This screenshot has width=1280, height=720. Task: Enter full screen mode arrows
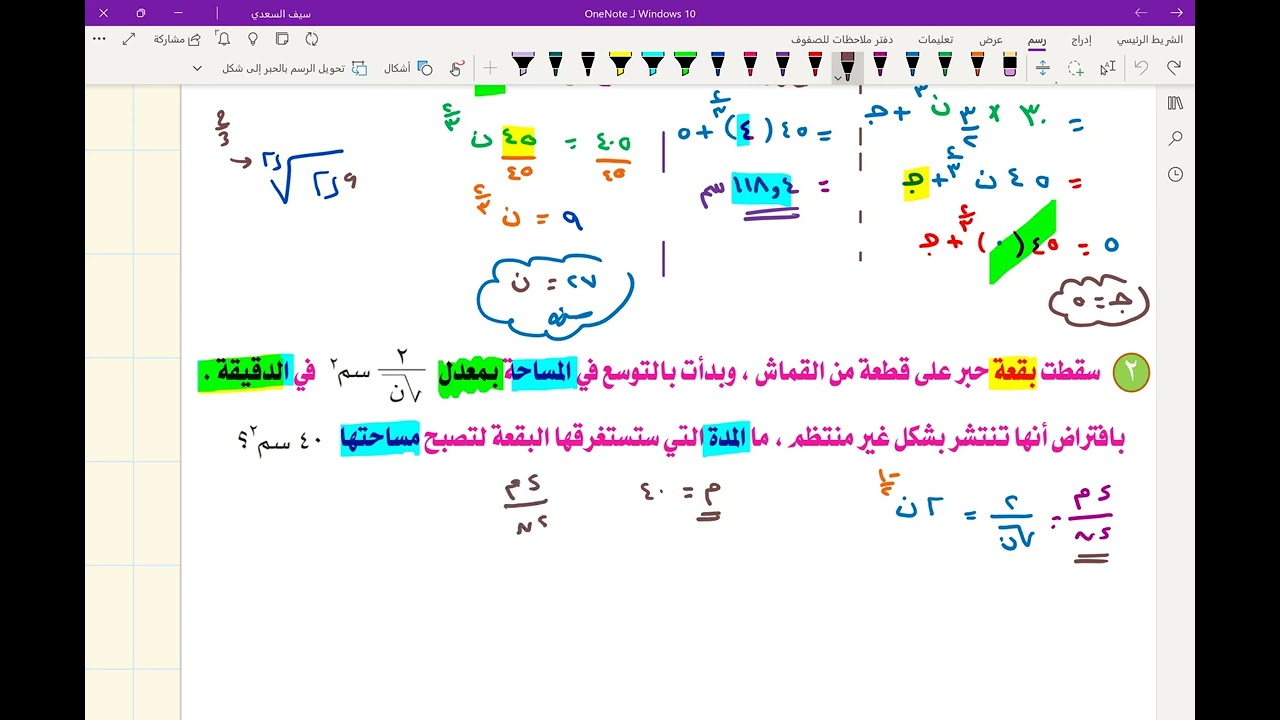pyautogui.click(x=129, y=39)
